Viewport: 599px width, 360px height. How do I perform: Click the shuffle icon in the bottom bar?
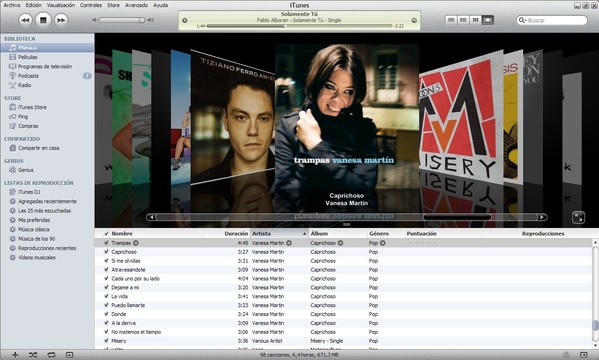(x=33, y=355)
